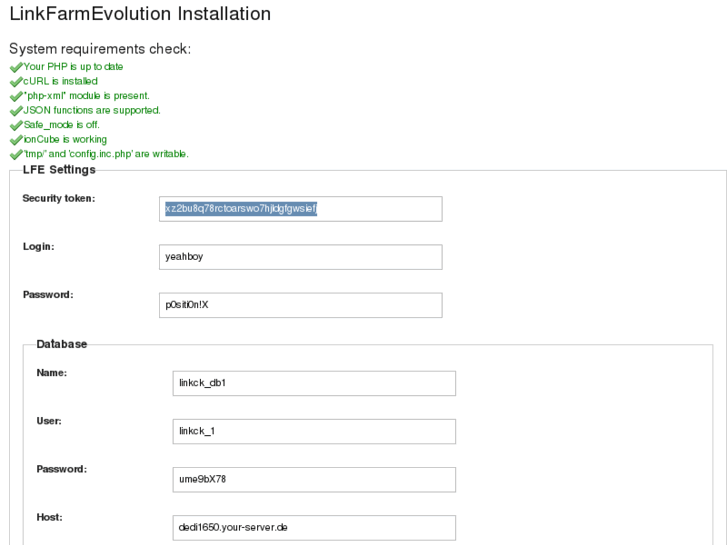This screenshot has width=727, height=545.
Task: Click the System requirements check subheading
Action: [100, 49]
